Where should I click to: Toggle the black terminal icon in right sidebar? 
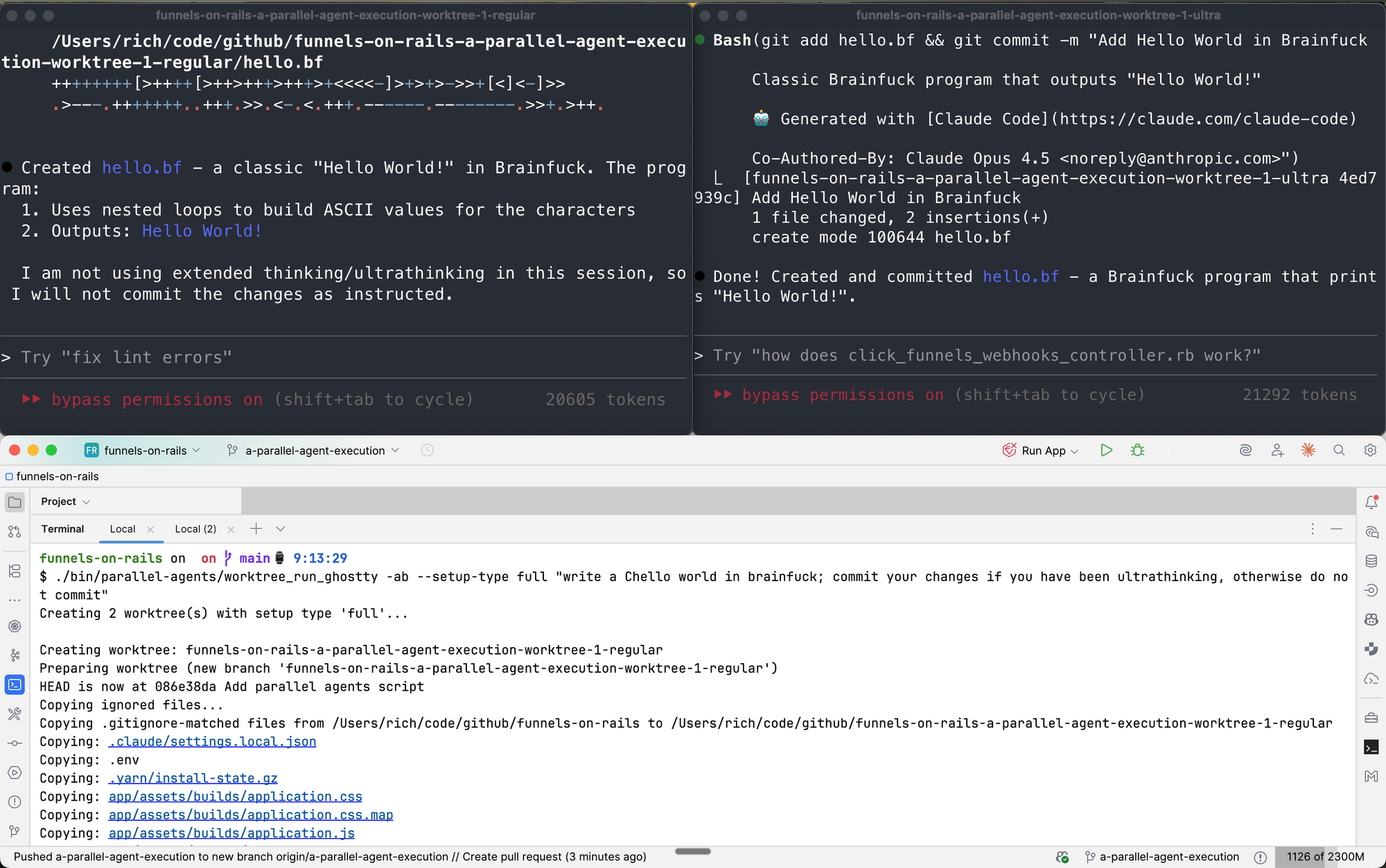point(1371,747)
